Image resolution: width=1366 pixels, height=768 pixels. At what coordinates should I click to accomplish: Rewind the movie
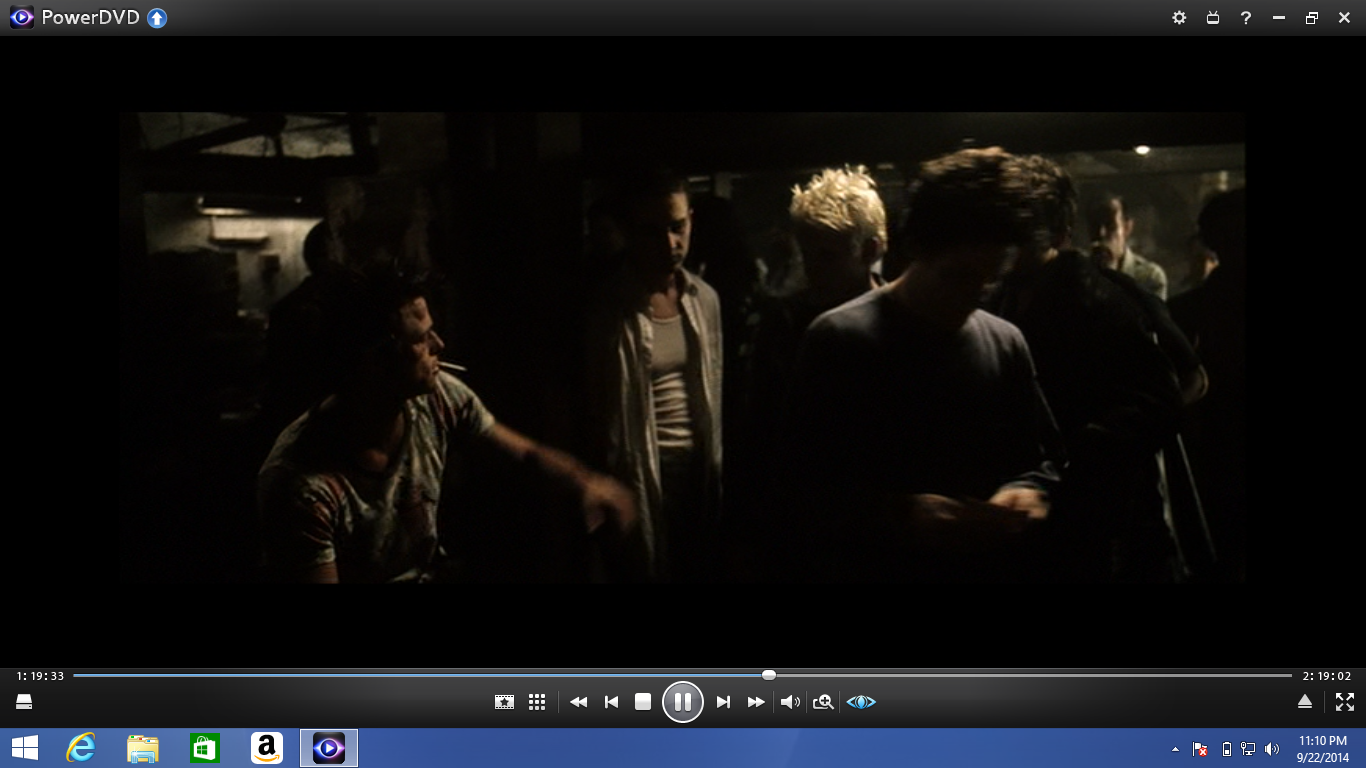(x=578, y=702)
